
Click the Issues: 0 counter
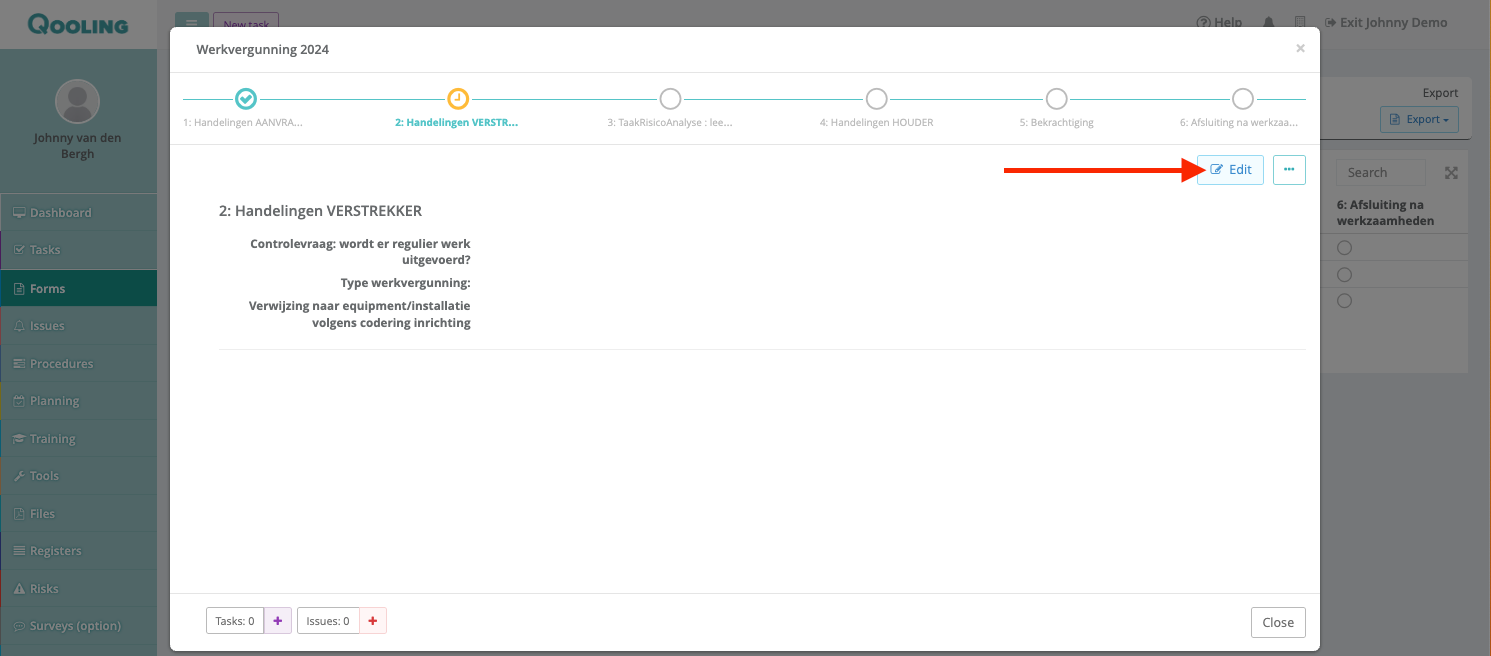pos(328,621)
